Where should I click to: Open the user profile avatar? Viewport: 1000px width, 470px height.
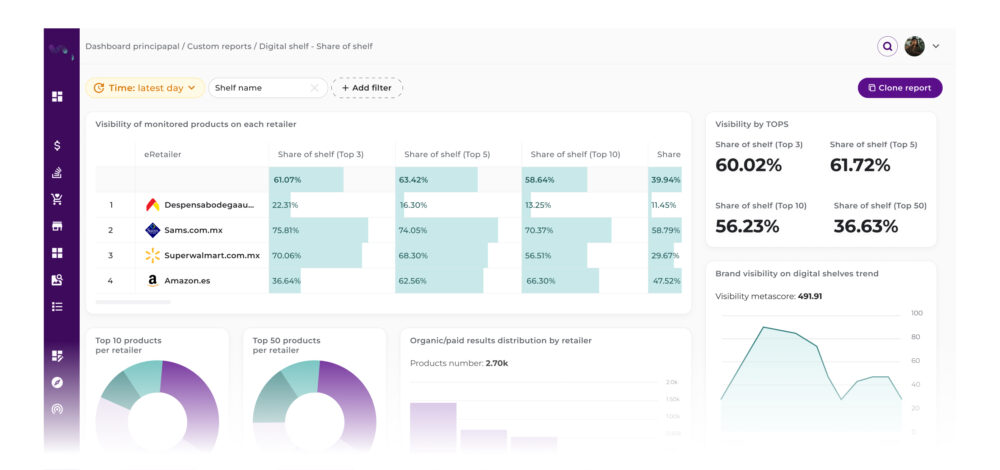point(915,47)
